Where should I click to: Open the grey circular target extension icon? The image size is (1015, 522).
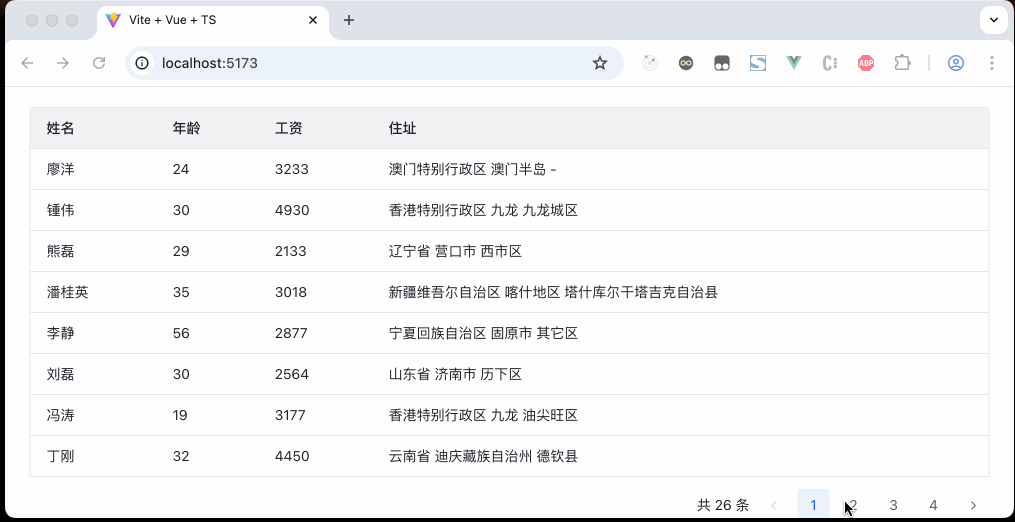point(650,63)
